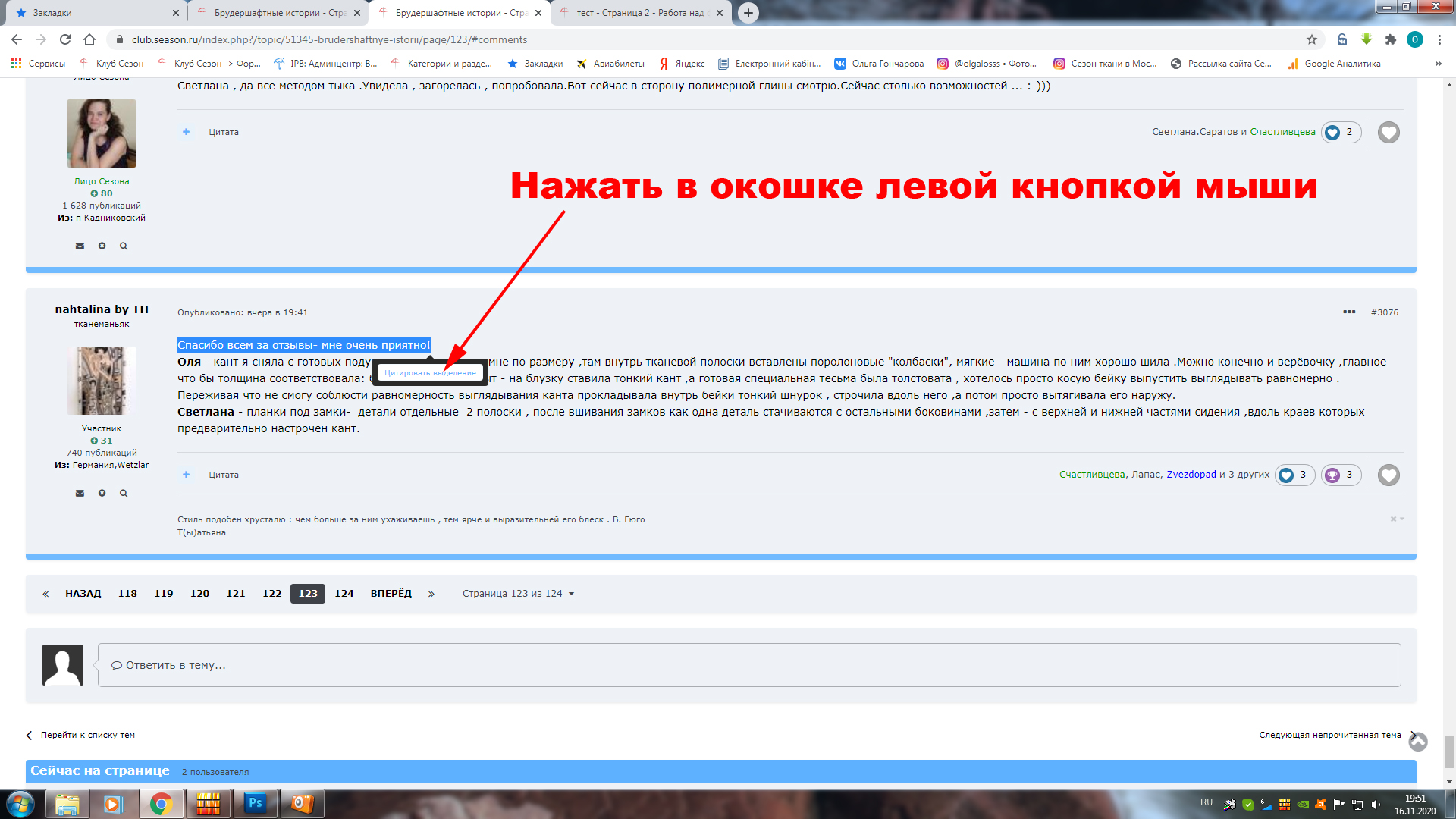
Task: Go to page 124 in the pagination
Action: coord(344,594)
